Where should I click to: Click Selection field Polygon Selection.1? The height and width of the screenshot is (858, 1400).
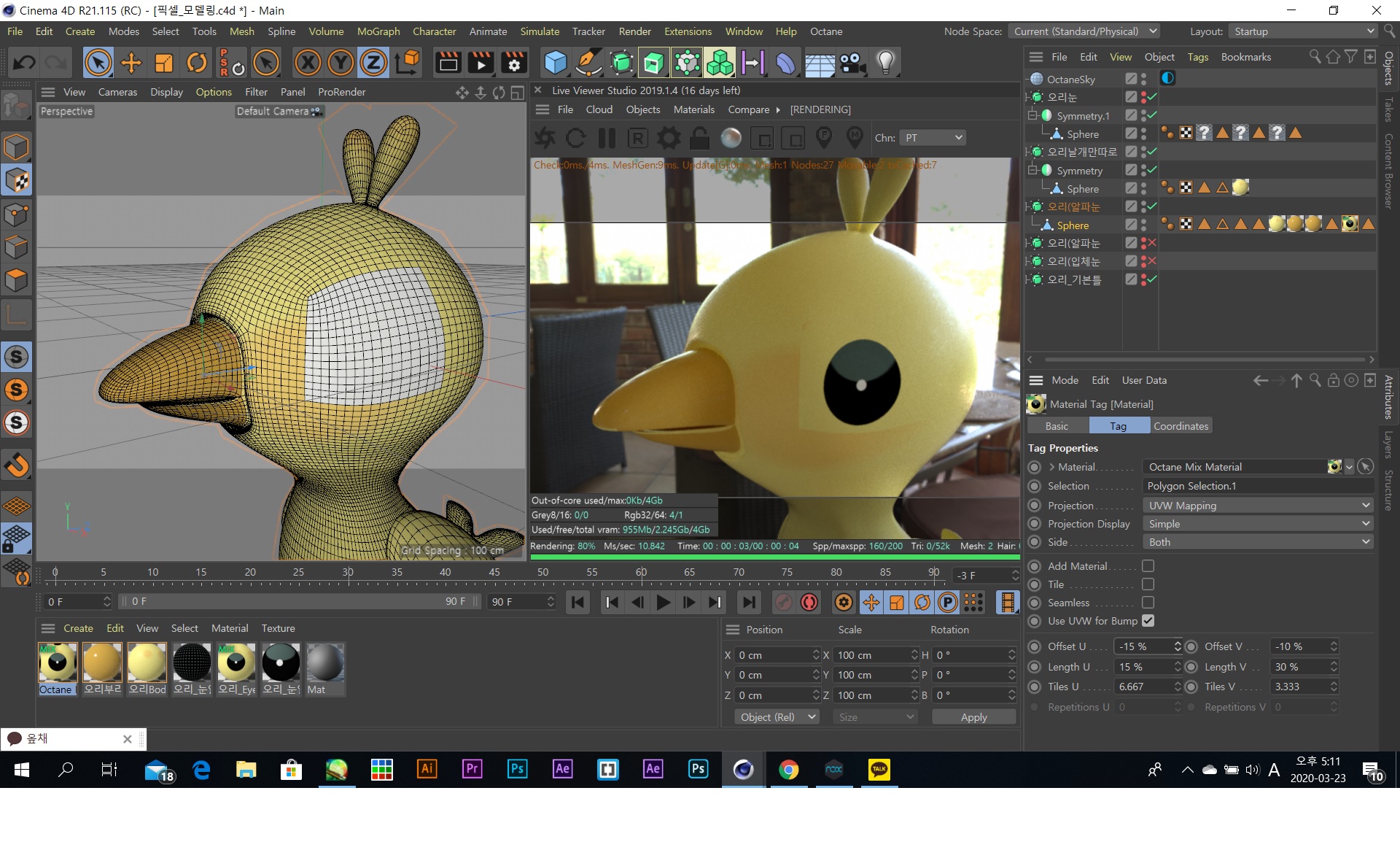[x=1258, y=487]
